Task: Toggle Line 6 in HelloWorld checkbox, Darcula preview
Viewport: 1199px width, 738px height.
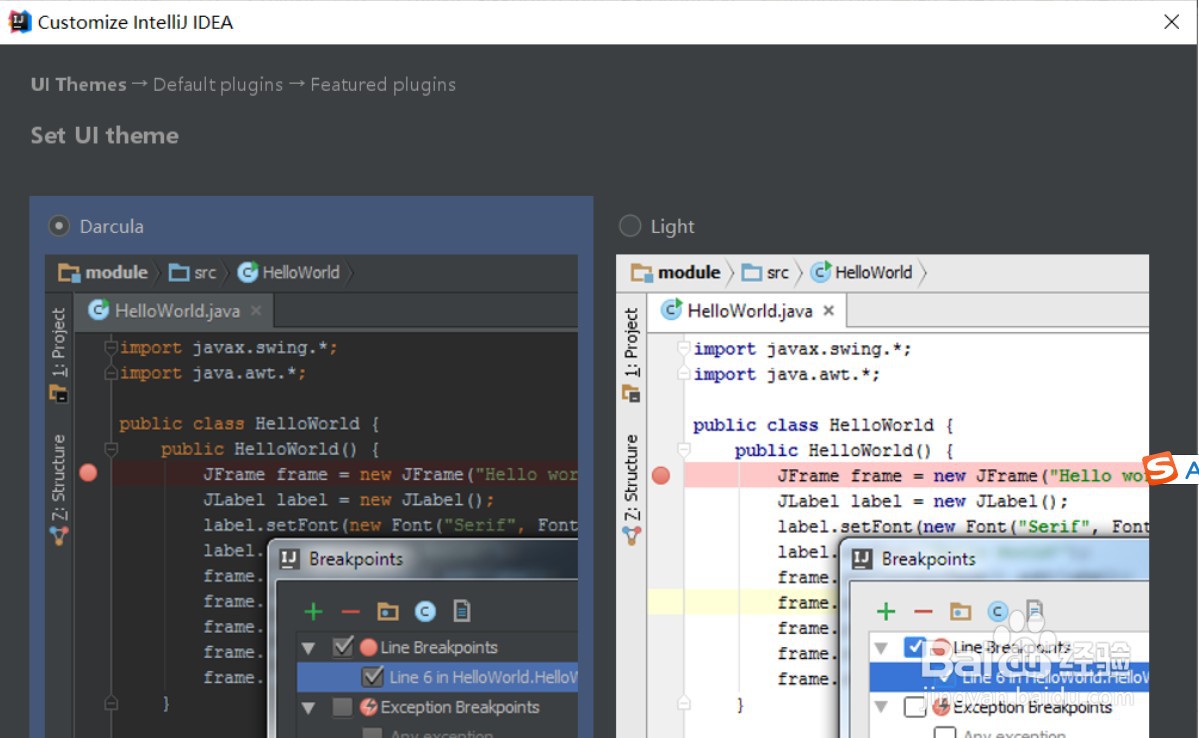Action: [x=372, y=677]
